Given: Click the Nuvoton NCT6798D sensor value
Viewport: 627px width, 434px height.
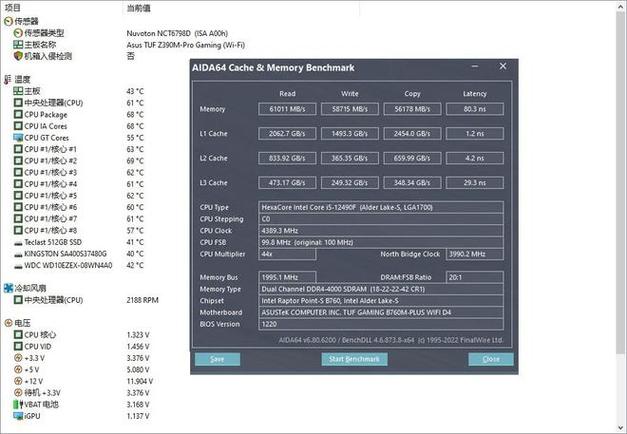Looking at the screenshot, I should [177, 33].
